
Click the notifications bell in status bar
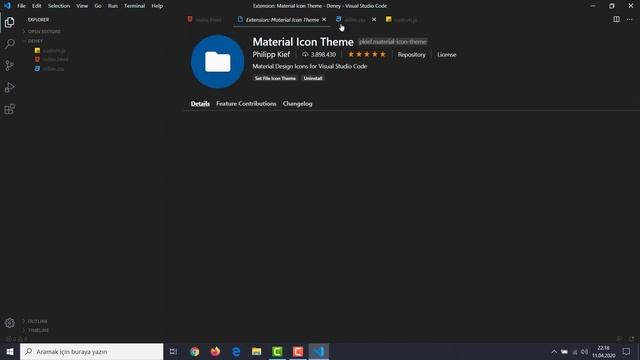(632, 339)
